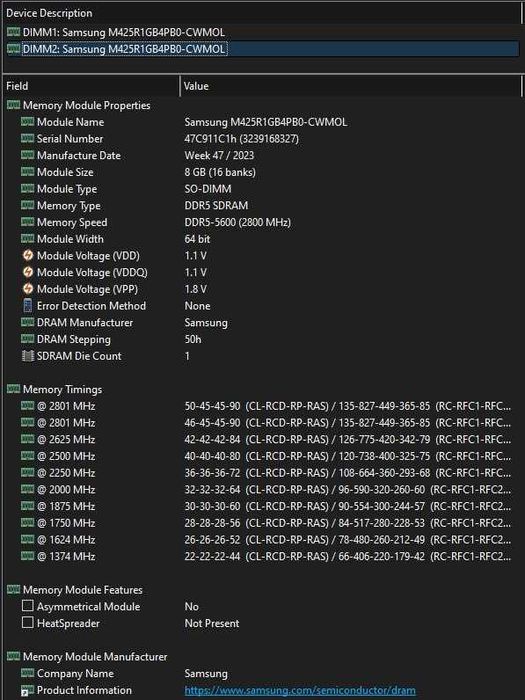
Task: Click the voltage icon for Module Voltage (VPP)
Action: click(28, 289)
